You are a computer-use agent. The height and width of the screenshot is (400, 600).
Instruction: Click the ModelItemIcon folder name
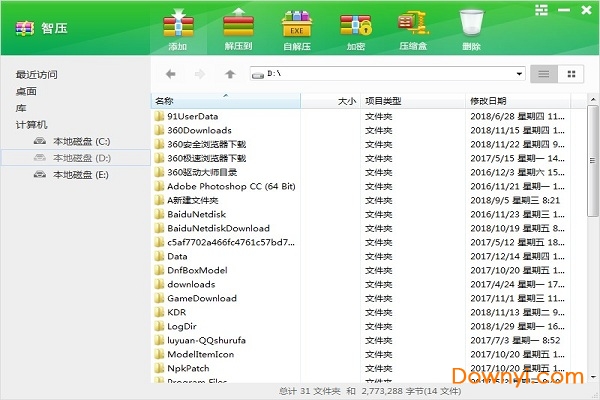[201, 354]
